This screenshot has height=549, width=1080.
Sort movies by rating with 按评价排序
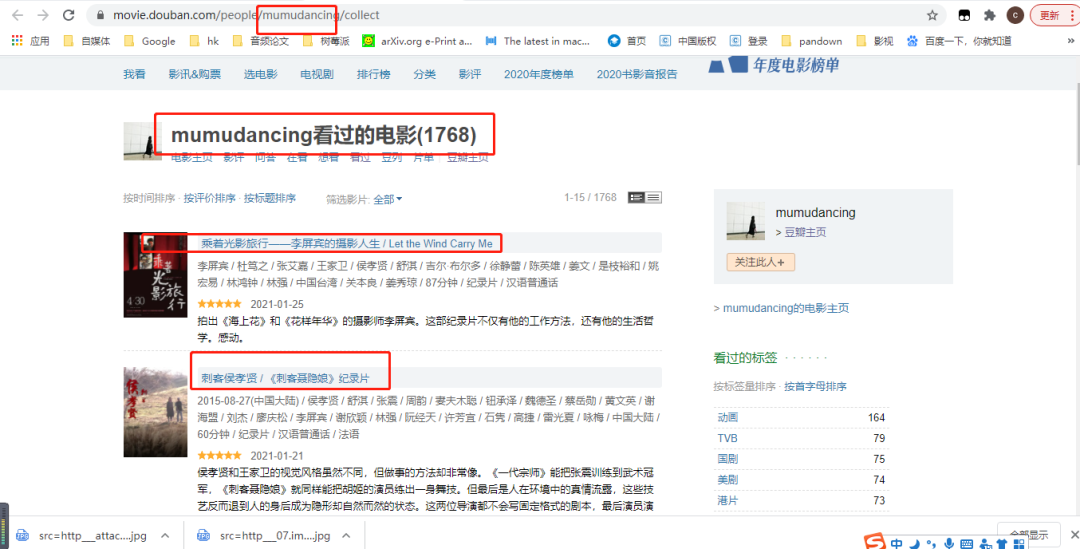coord(209,198)
